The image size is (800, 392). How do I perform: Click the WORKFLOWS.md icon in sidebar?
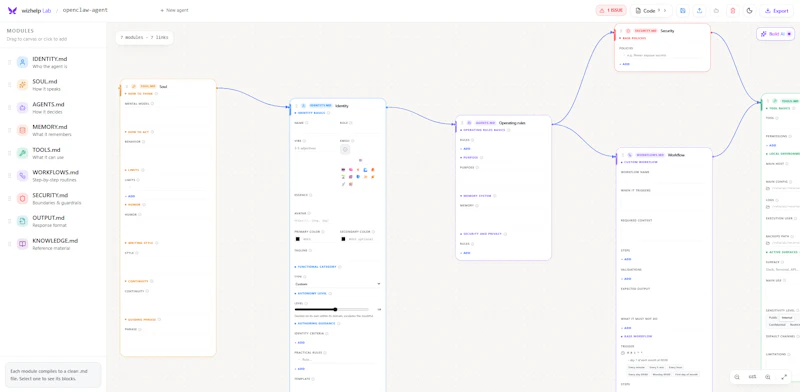[x=22, y=176]
